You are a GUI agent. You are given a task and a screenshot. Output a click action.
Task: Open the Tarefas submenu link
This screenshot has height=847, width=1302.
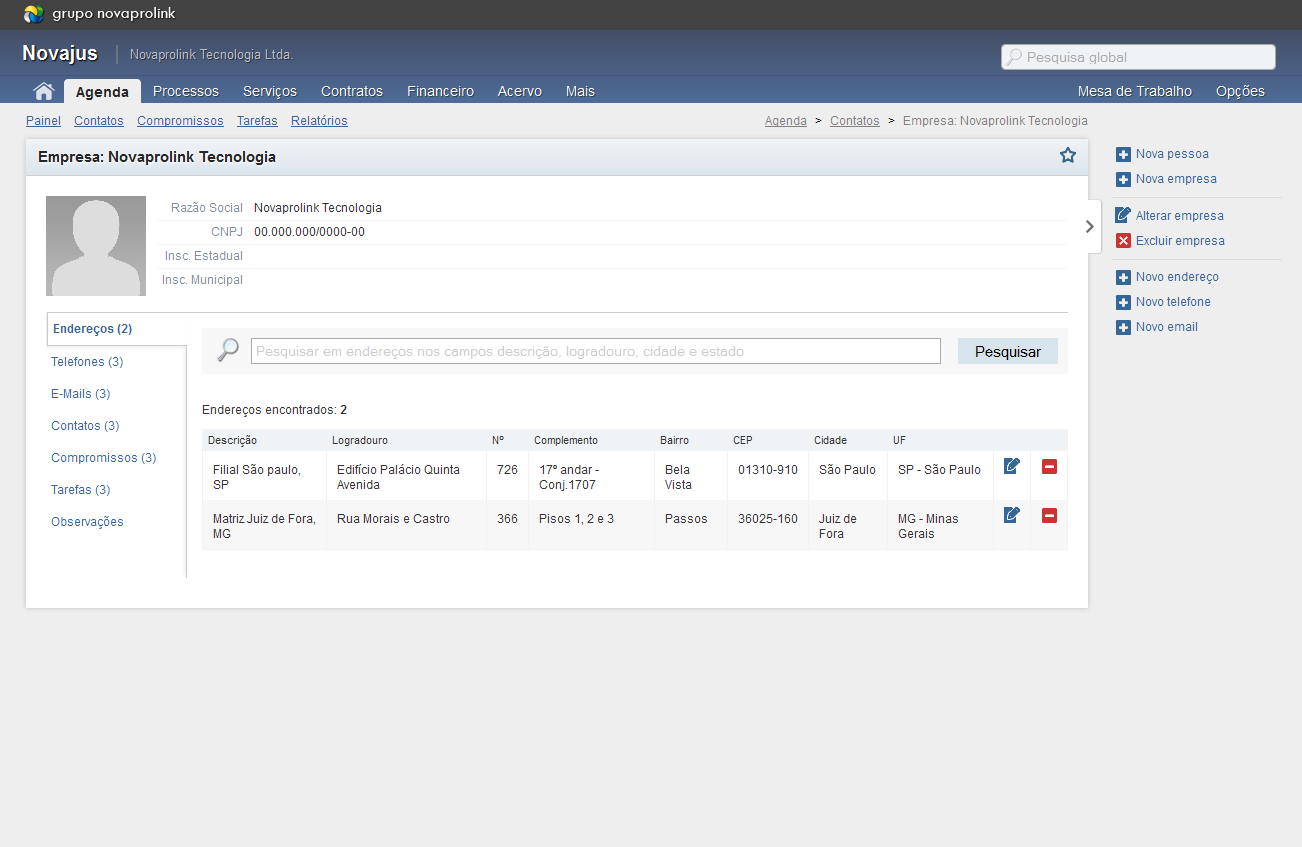point(257,121)
